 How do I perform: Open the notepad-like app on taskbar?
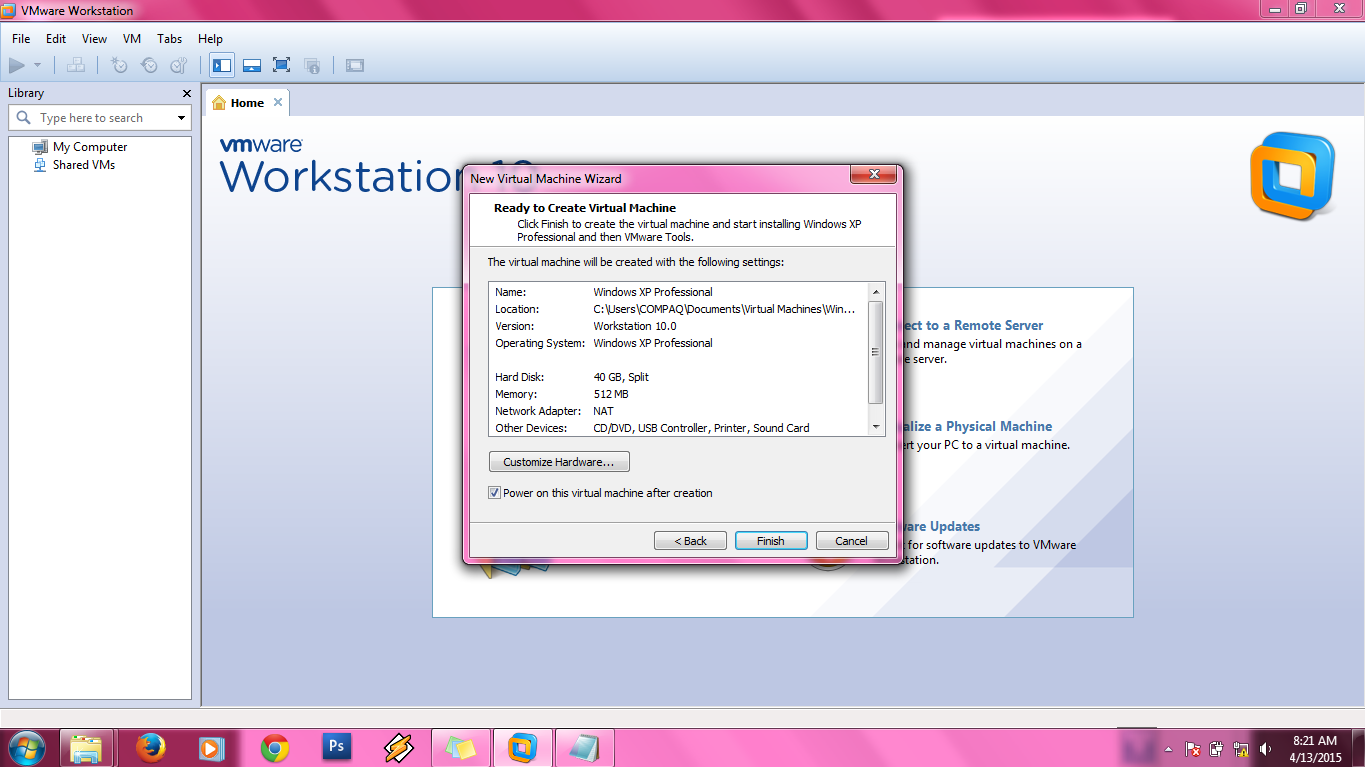coord(585,748)
